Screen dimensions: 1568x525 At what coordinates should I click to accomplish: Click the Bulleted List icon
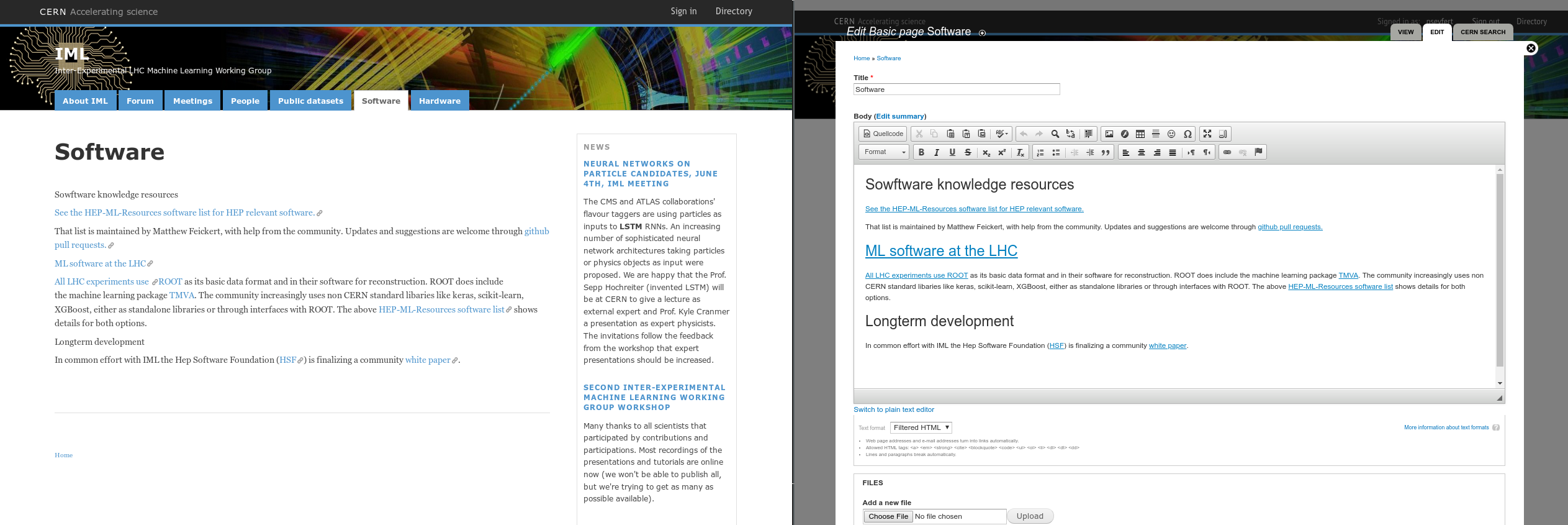coord(1056,152)
